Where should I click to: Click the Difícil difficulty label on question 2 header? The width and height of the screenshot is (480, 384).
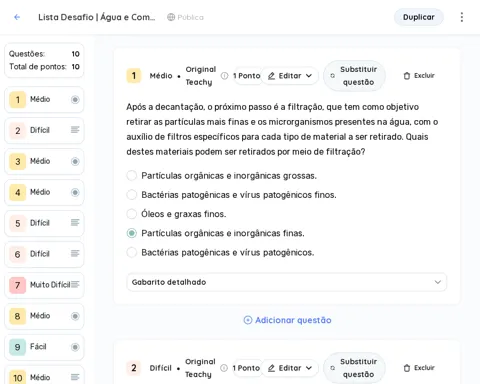(161, 368)
